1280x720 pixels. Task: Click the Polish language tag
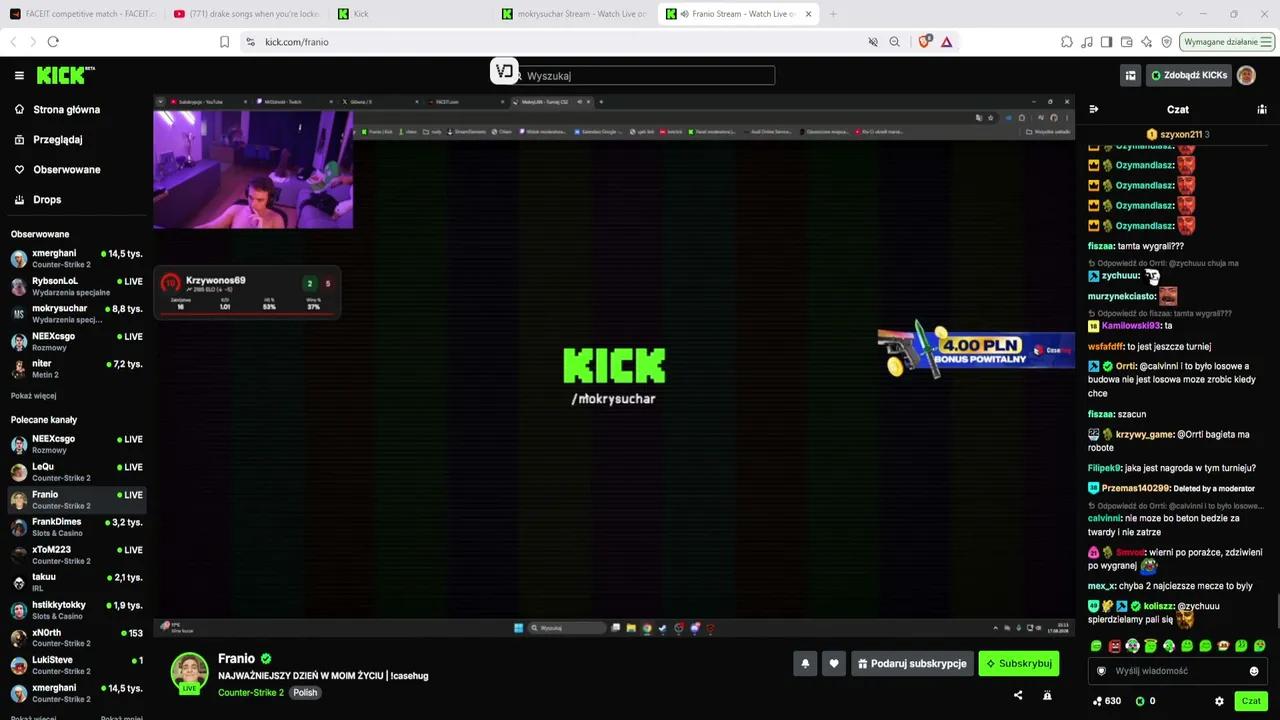[305, 693]
